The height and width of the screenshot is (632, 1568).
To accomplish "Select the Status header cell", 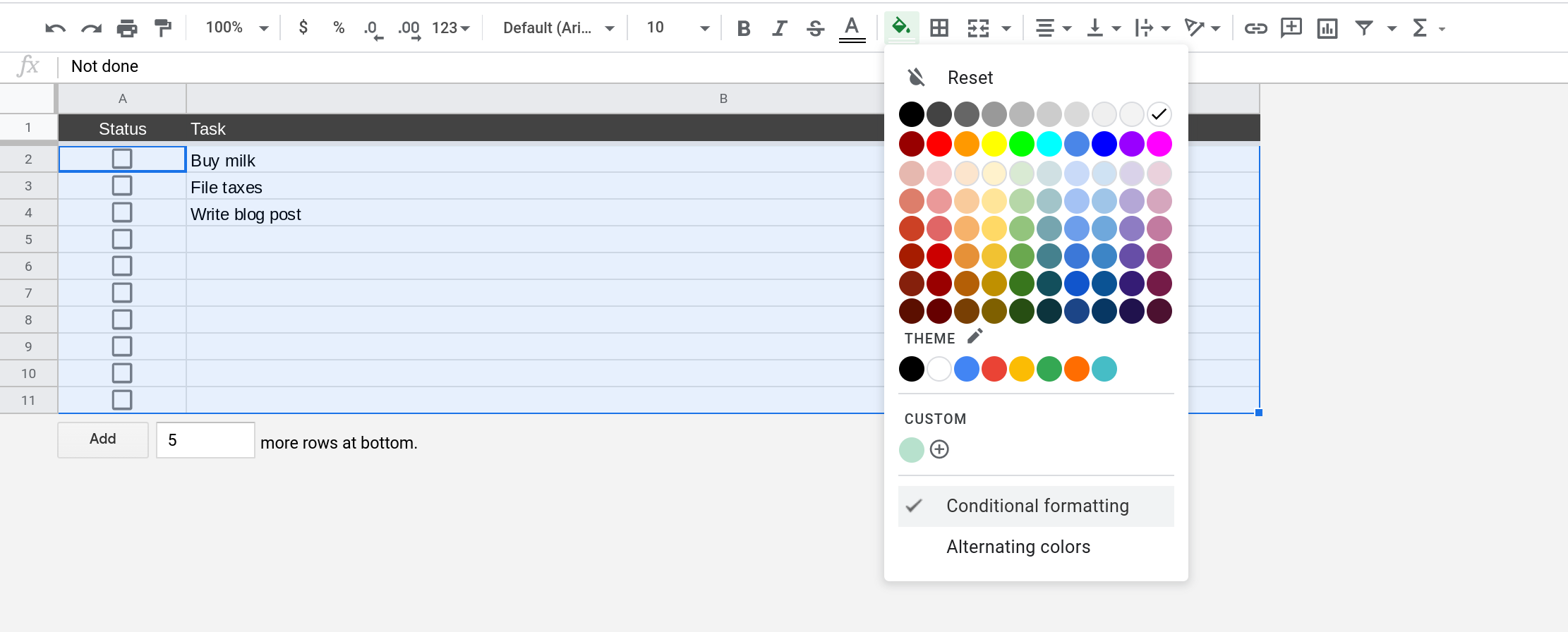I will click(123, 128).
